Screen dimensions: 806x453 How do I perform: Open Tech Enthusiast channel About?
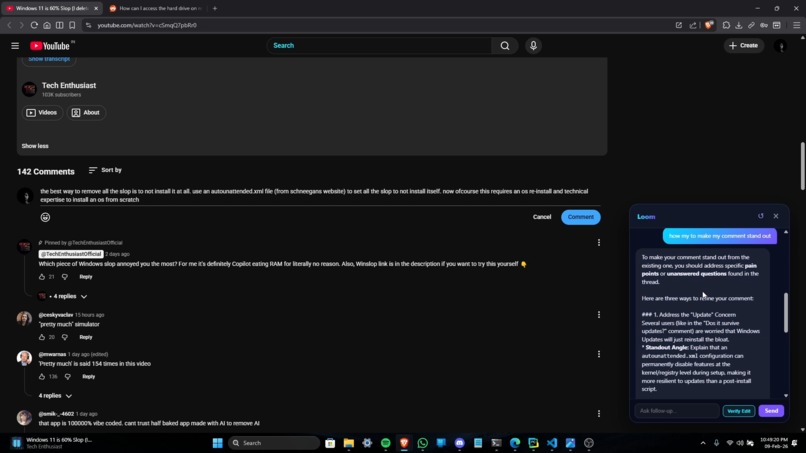click(x=86, y=113)
